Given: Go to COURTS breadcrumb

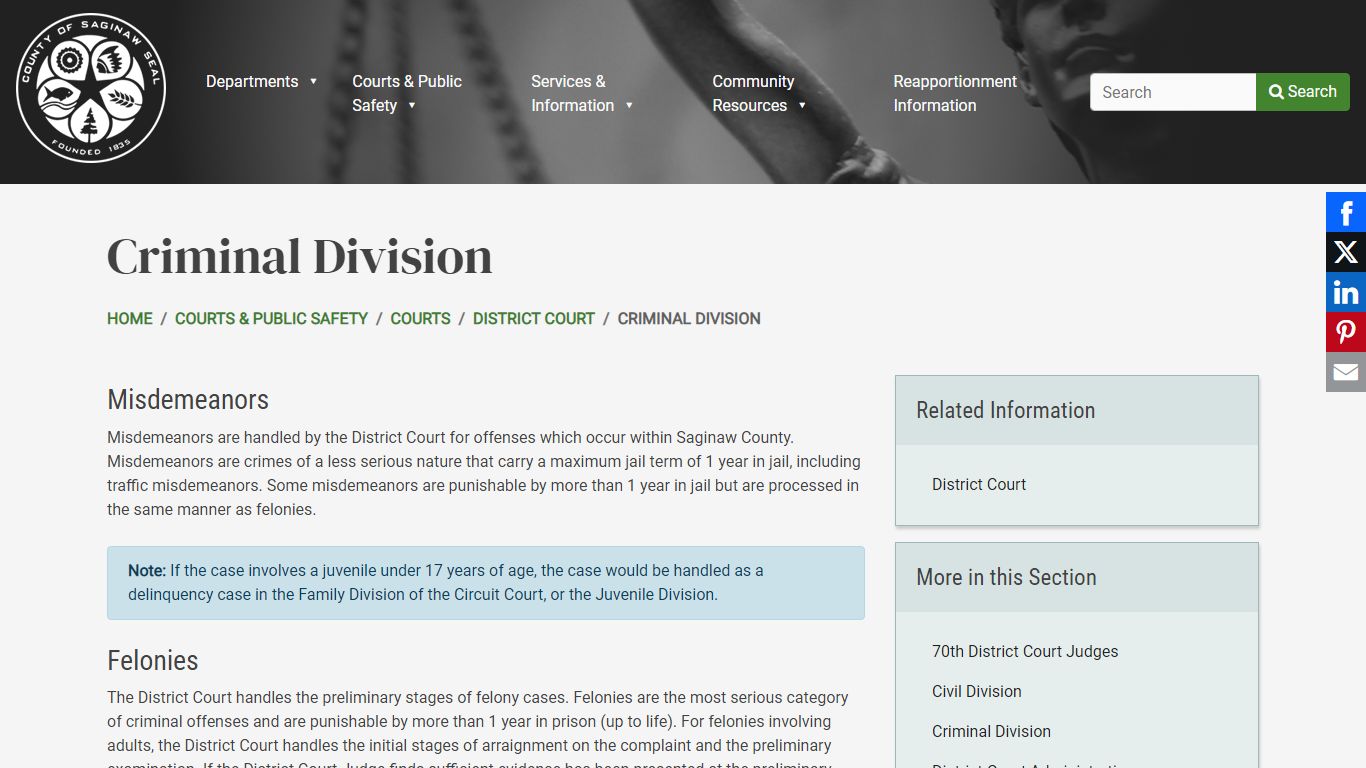Looking at the screenshot, I should point(420,318).
